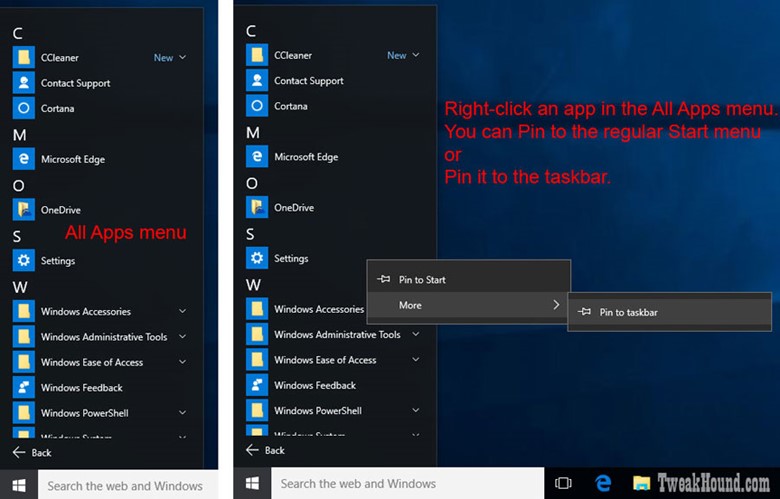
Task: Launch Cortana icon in left menu
Action: [24, 108]
